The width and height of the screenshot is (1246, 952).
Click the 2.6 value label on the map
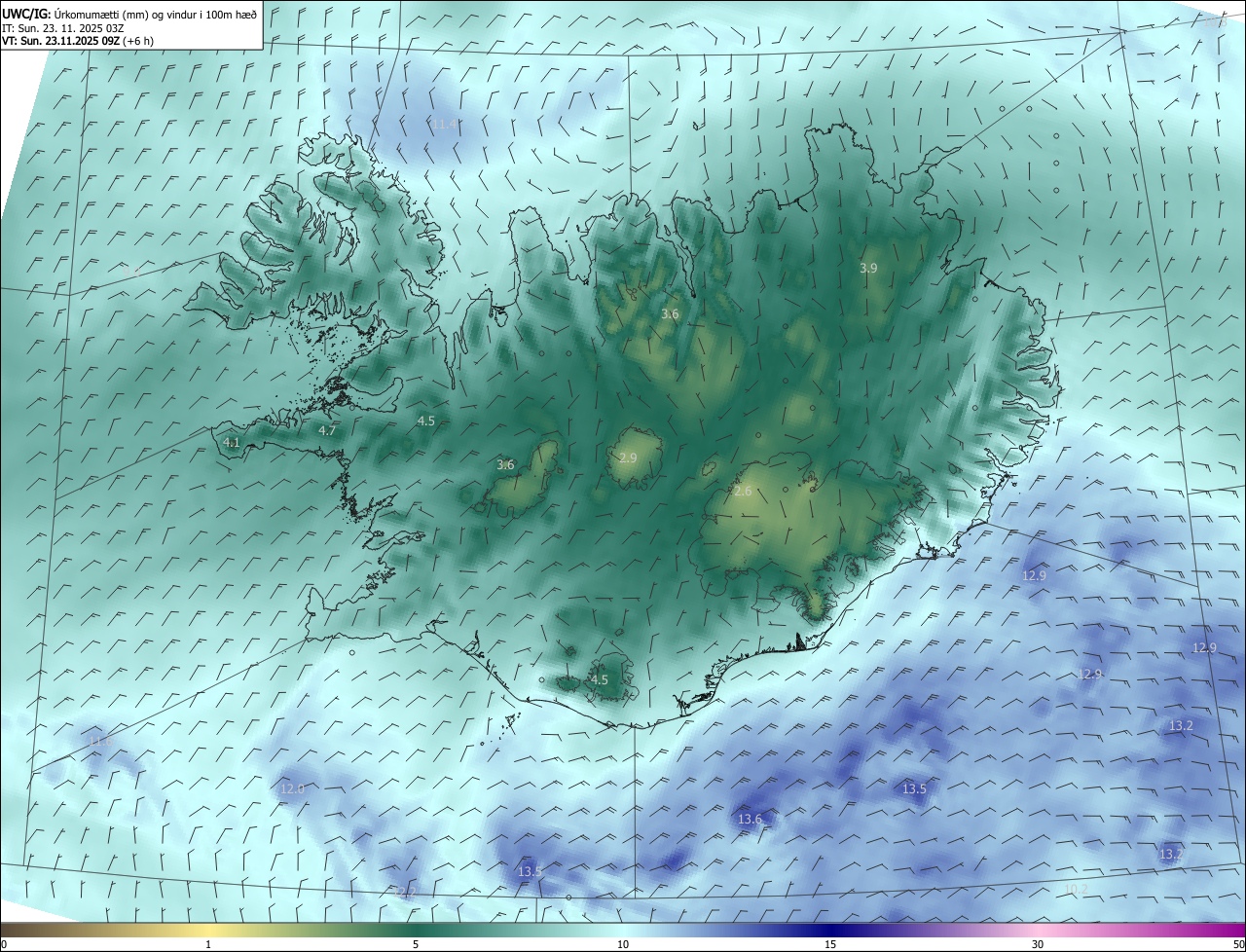(743, 492)
